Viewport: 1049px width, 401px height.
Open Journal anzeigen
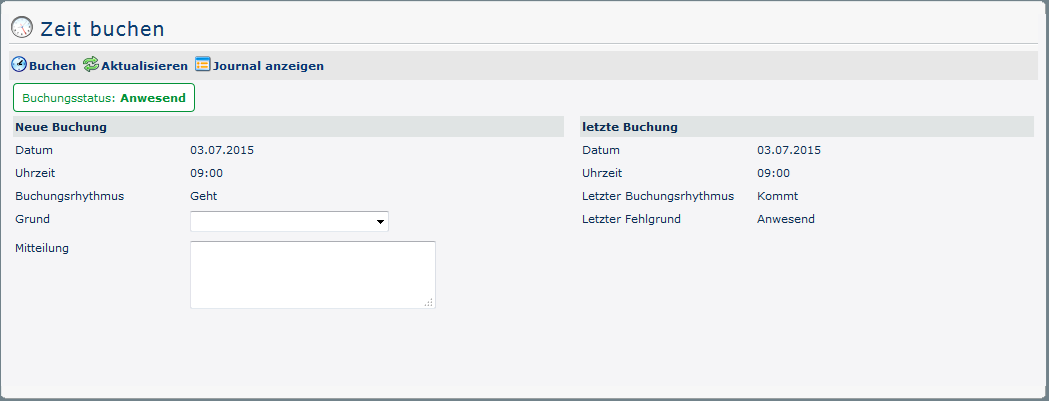click(268, 66)
